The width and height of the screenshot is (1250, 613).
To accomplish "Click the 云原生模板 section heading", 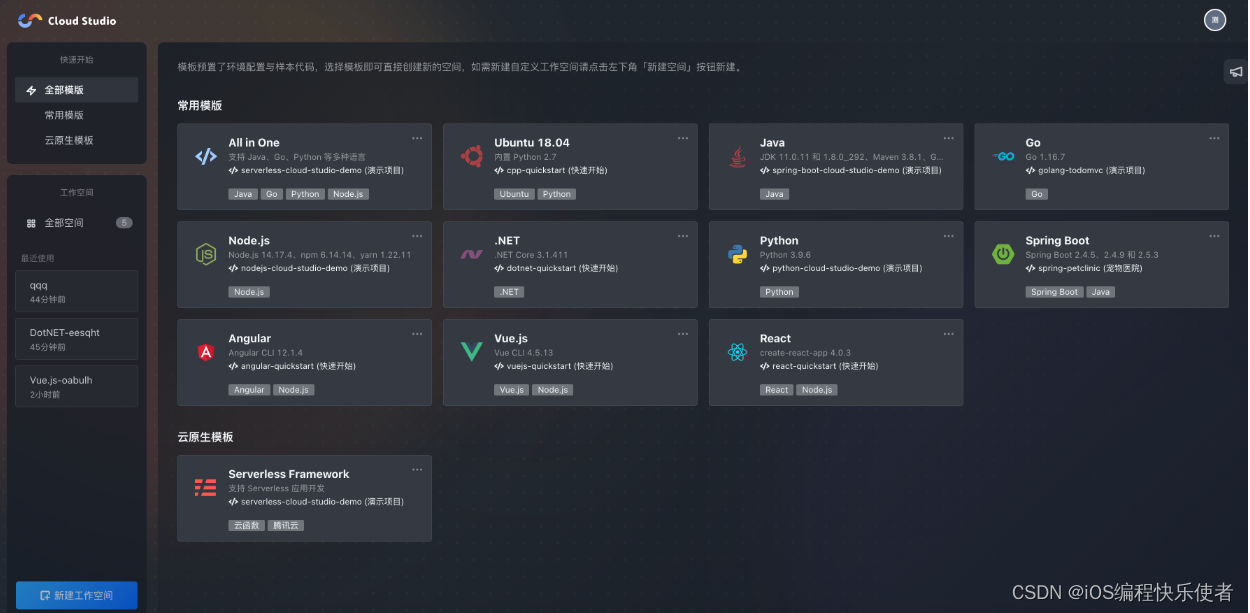I will pyautogui.click(x=205, y=437).
